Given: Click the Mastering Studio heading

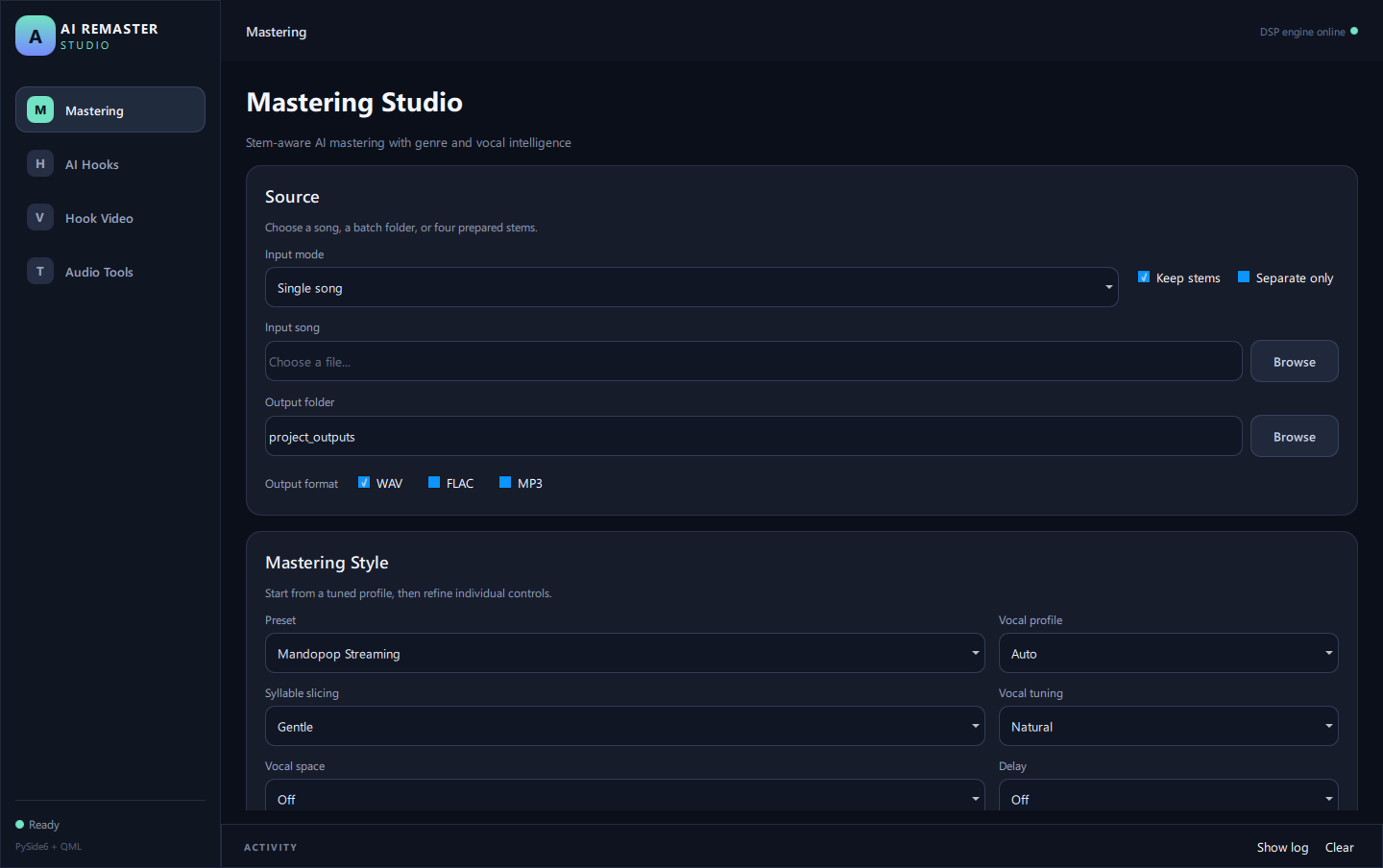Looking at the screenshot, I should pos(354,102).
